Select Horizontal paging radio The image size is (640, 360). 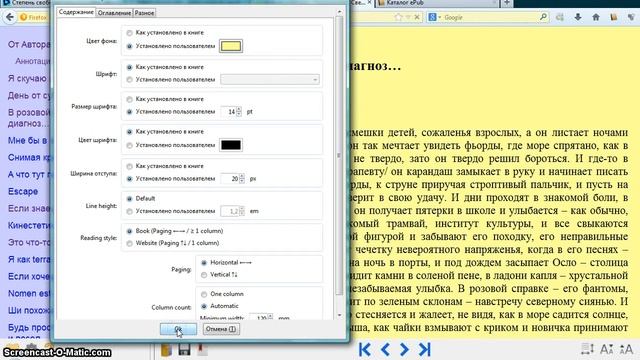point(204,263)
